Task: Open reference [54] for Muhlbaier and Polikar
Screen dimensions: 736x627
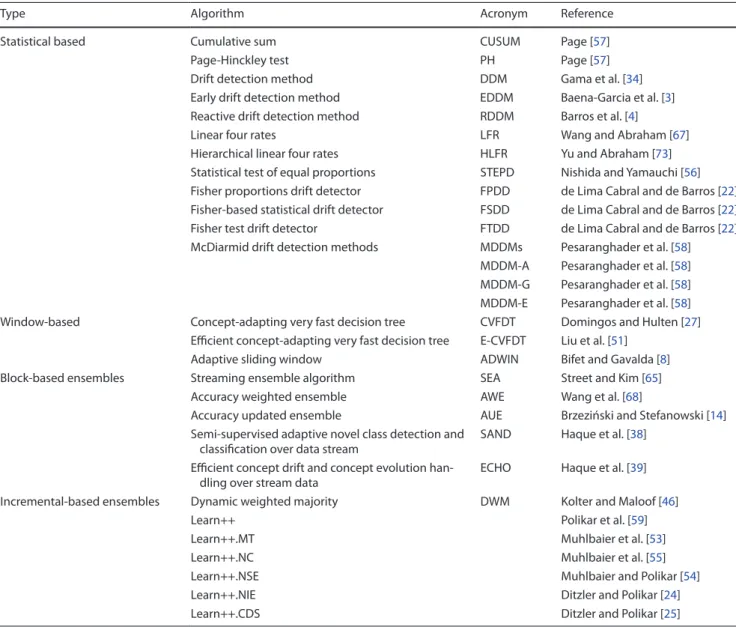Action: [x=690, y=576]
